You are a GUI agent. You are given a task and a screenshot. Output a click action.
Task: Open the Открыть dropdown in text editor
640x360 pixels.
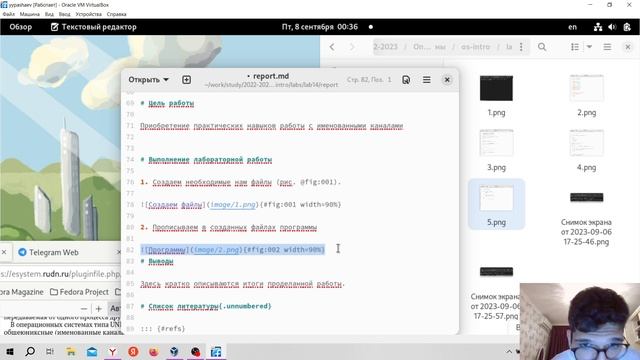(x=148, y=80)
